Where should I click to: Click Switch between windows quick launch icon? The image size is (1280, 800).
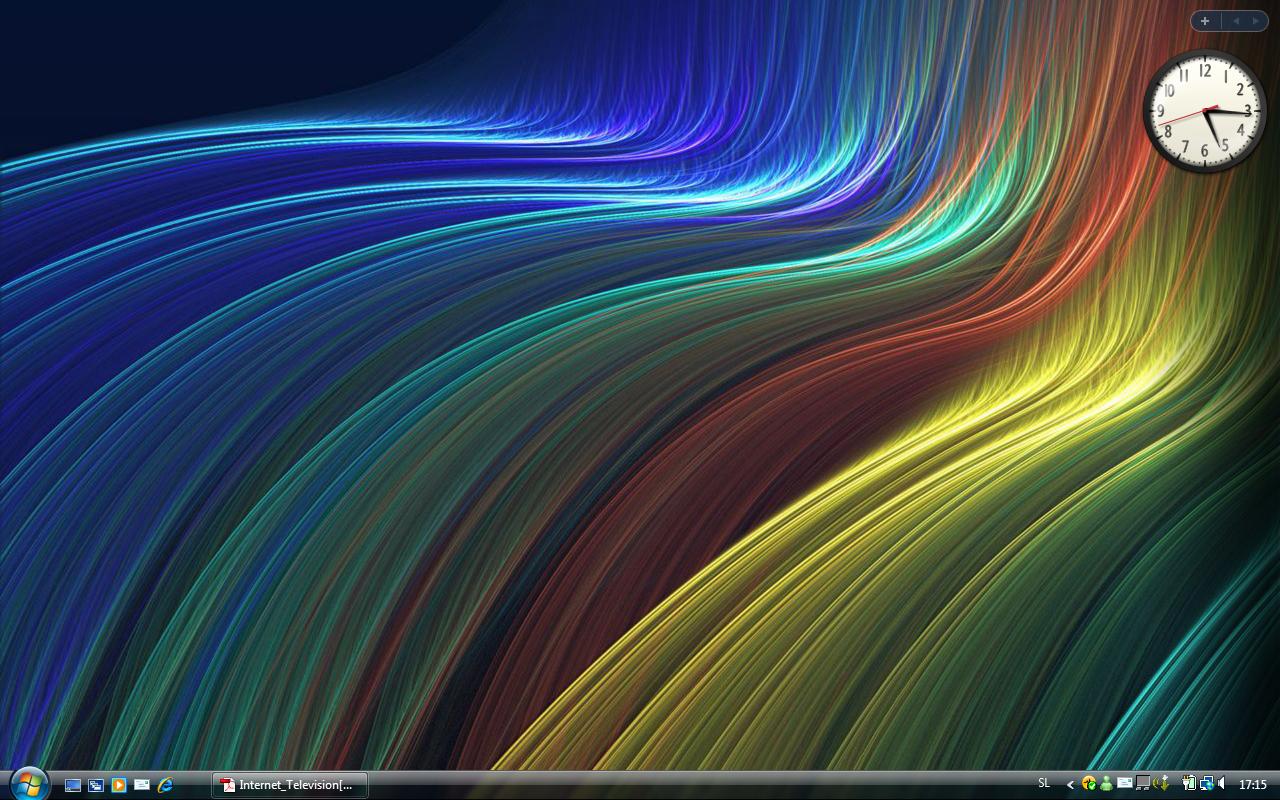[x=96, y=785]
